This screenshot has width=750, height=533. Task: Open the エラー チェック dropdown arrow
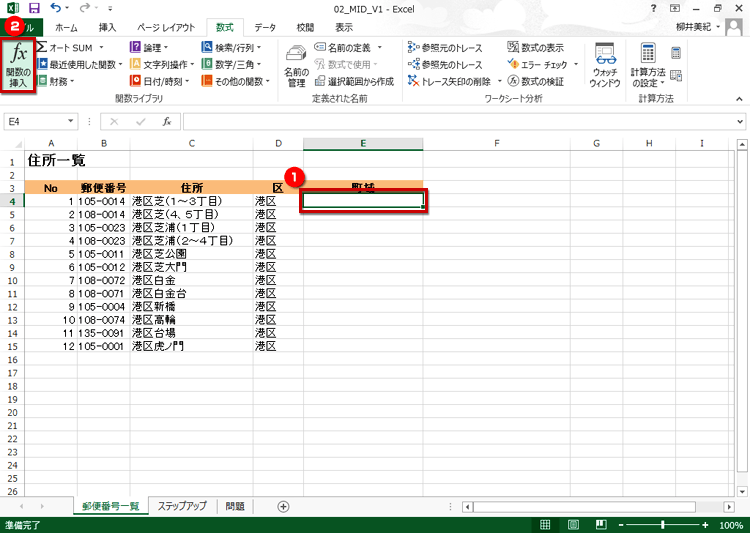coord(576,64)
